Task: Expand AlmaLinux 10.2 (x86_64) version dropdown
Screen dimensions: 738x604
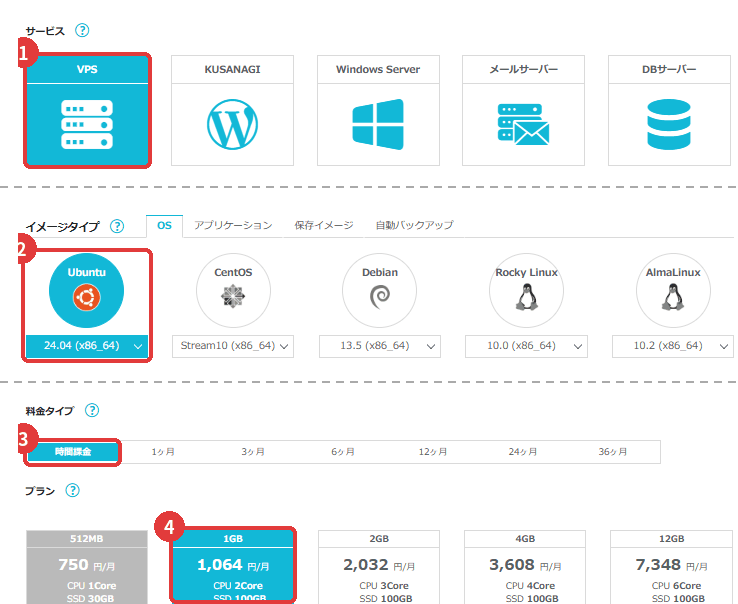Action: point(673,346)
